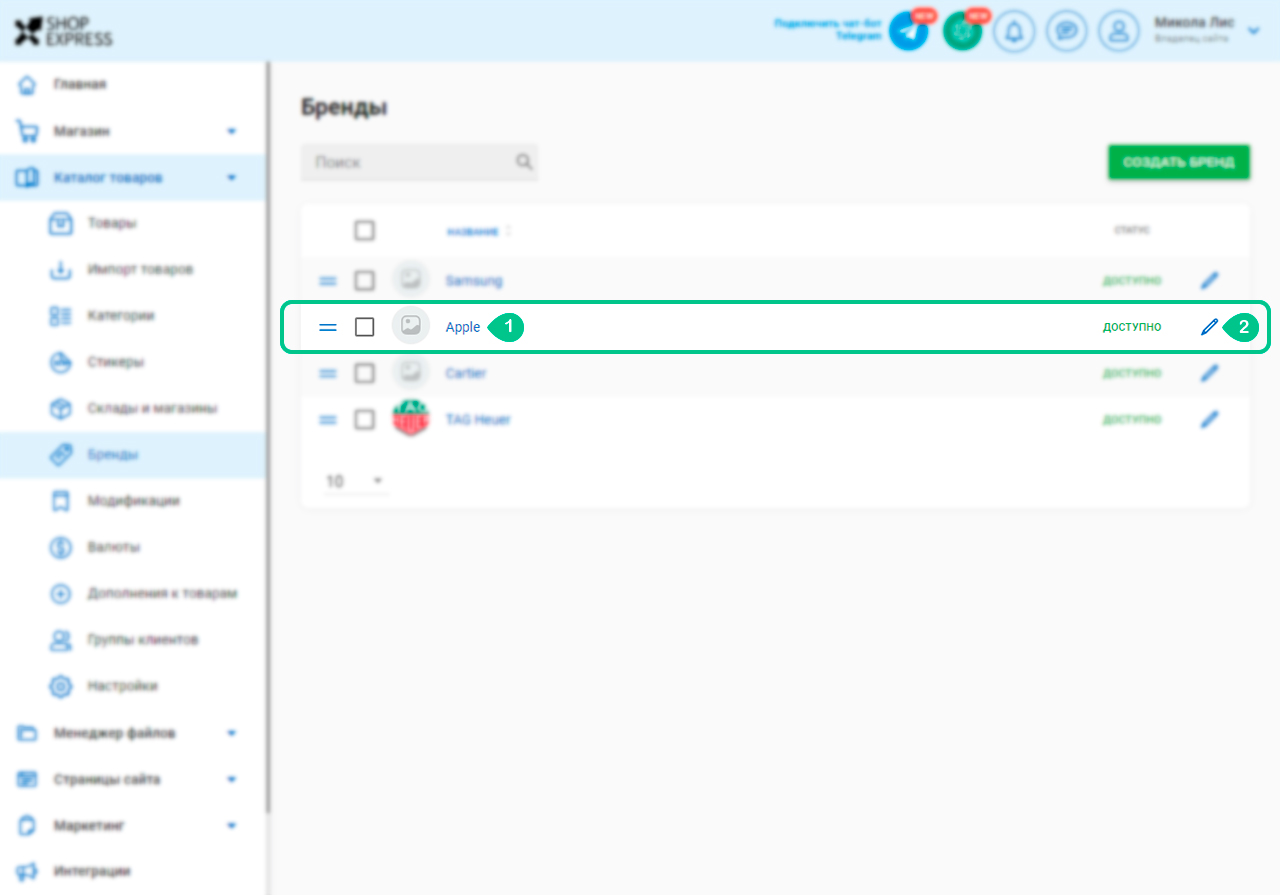Click the Samsung placeholder image thumbnail
Screen dimensions: 1280x895
coord(410,280)
